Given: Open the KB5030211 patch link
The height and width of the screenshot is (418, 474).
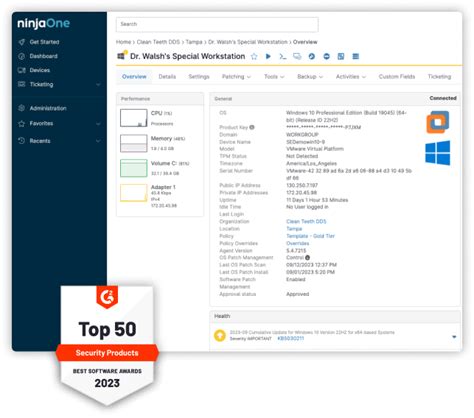Looking at the screenshot, I should coord(290,338).
